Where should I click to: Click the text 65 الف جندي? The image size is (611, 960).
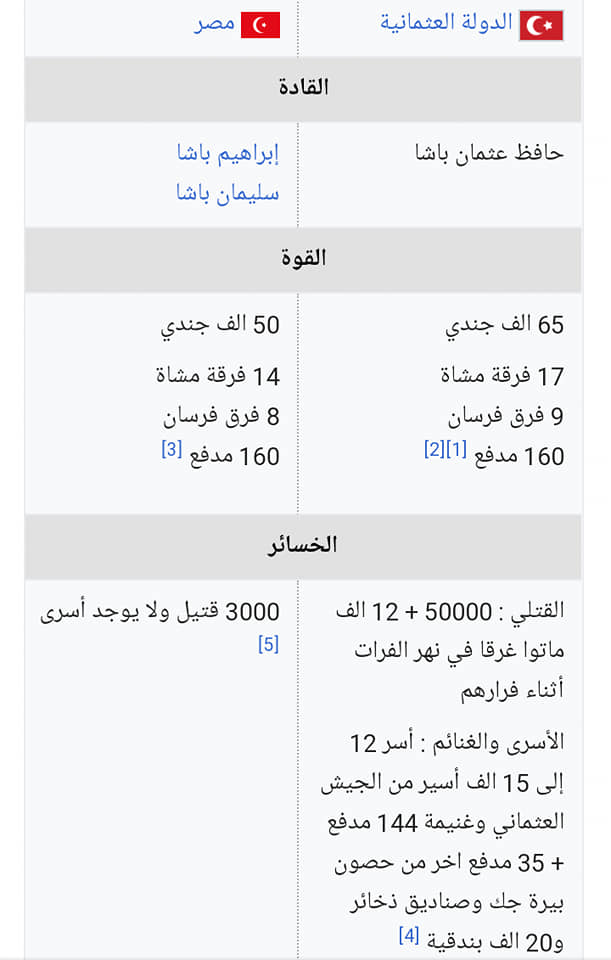click(504, 325)
